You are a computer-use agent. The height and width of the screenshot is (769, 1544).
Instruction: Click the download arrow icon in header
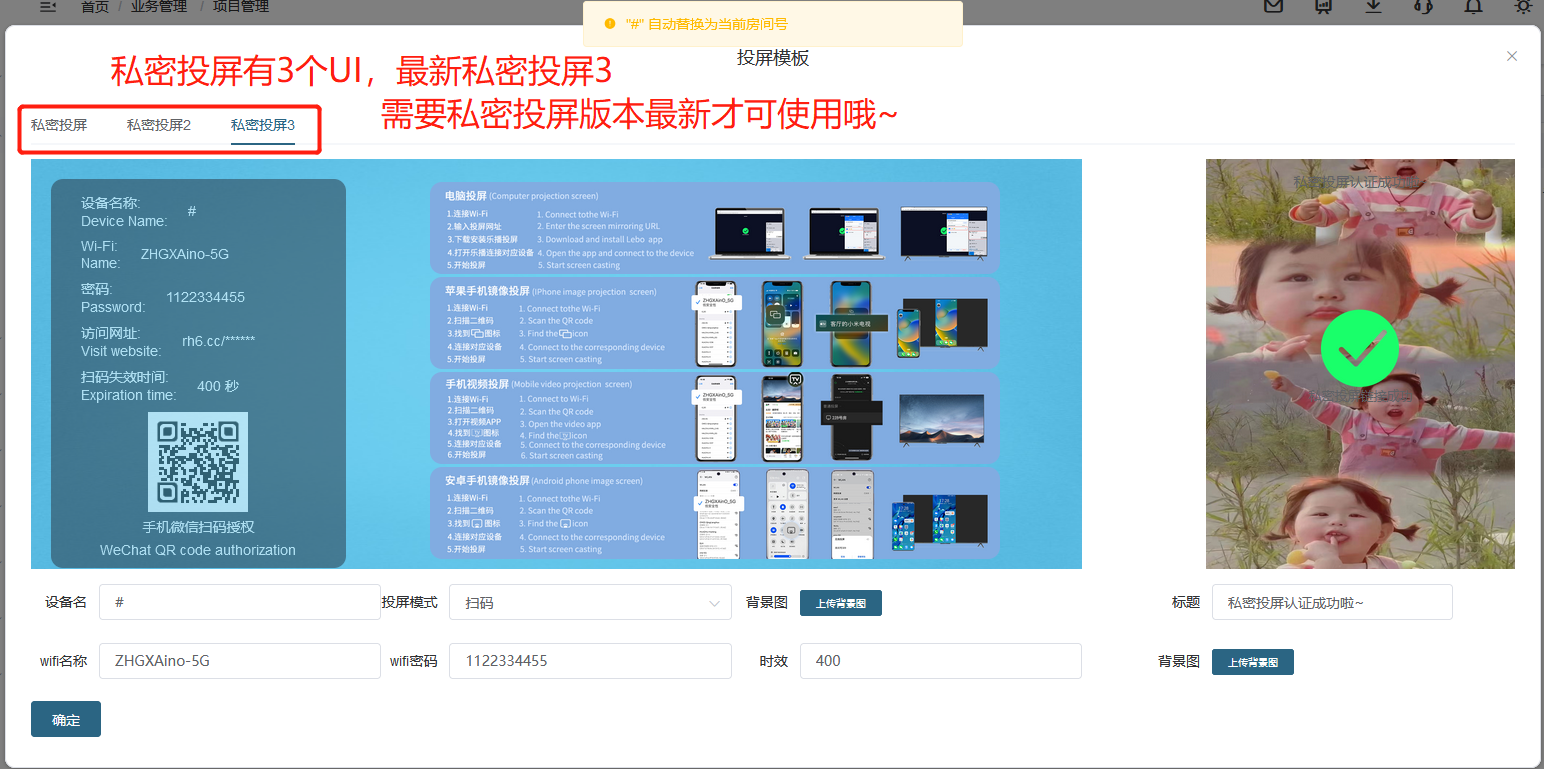point(1374,7)
